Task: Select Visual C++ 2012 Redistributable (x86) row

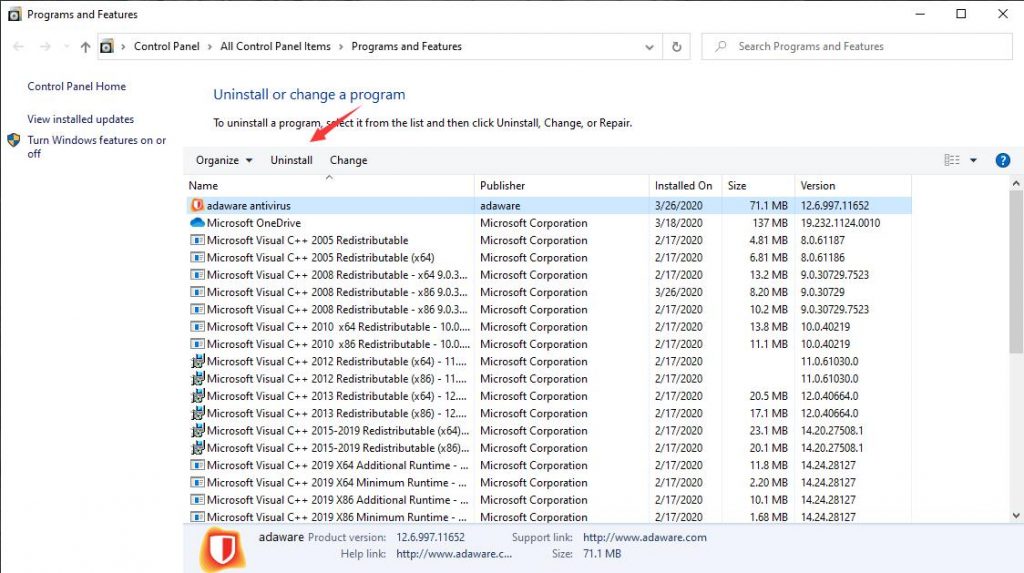Action: [x=549, y=378]
